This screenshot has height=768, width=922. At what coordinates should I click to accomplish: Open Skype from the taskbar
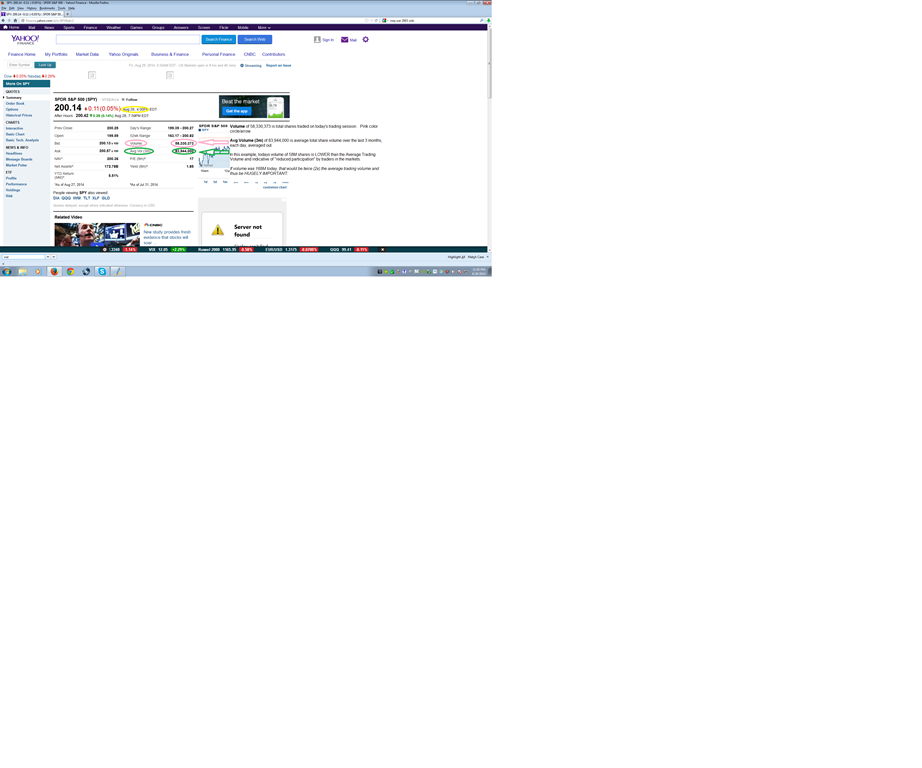(x=102, y=271)
